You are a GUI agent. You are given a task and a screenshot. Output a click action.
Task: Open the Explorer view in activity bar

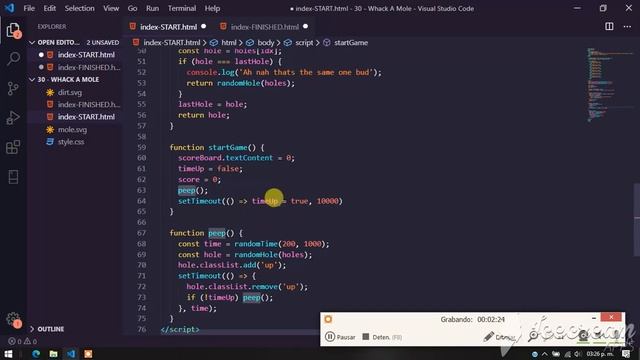point(13,31)
